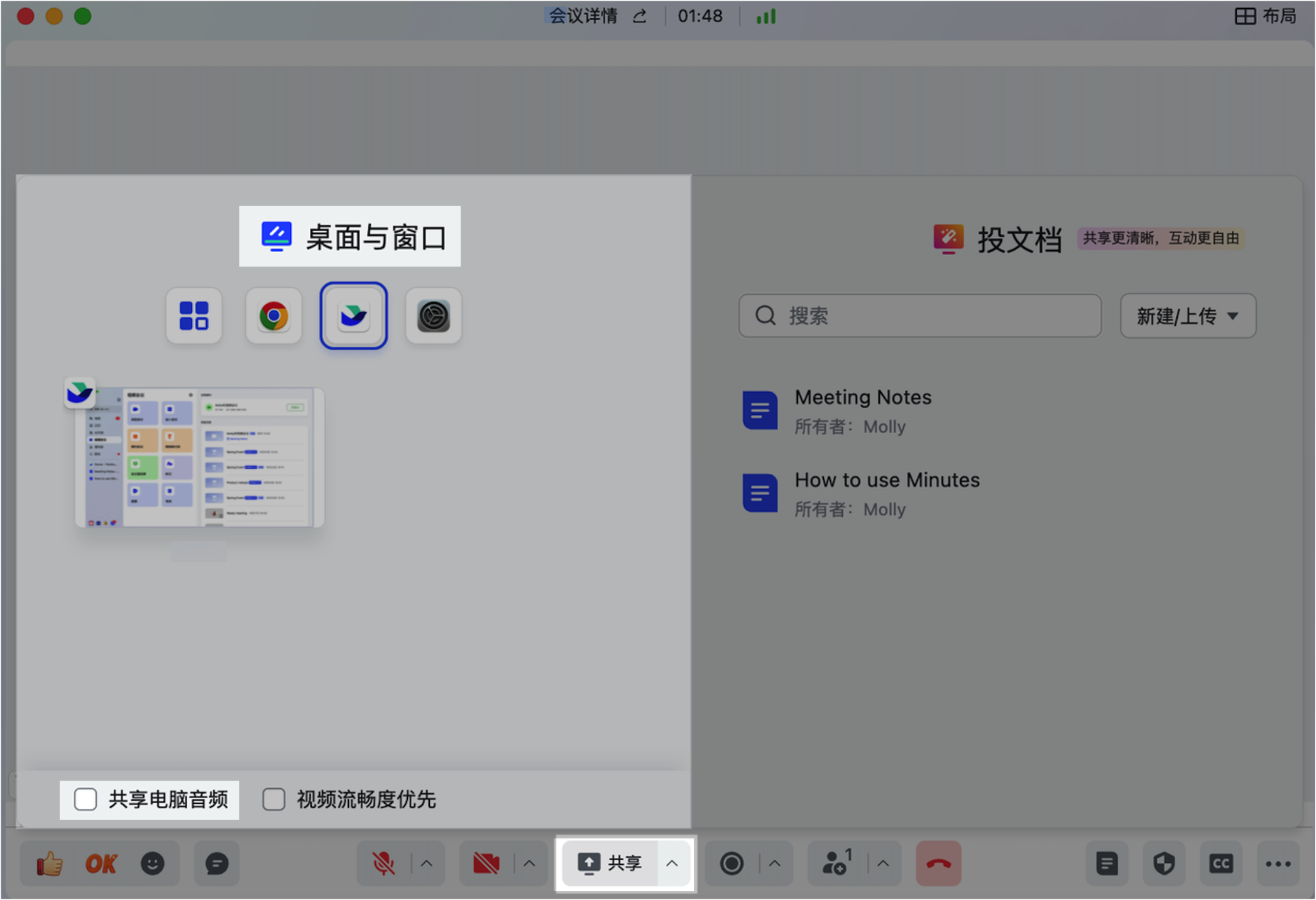Image resolution: width=1316 pixels, height=900 pixels.
Task: Expand the participants list chevron
Action: pyautogui.click(x=882, y=864)
